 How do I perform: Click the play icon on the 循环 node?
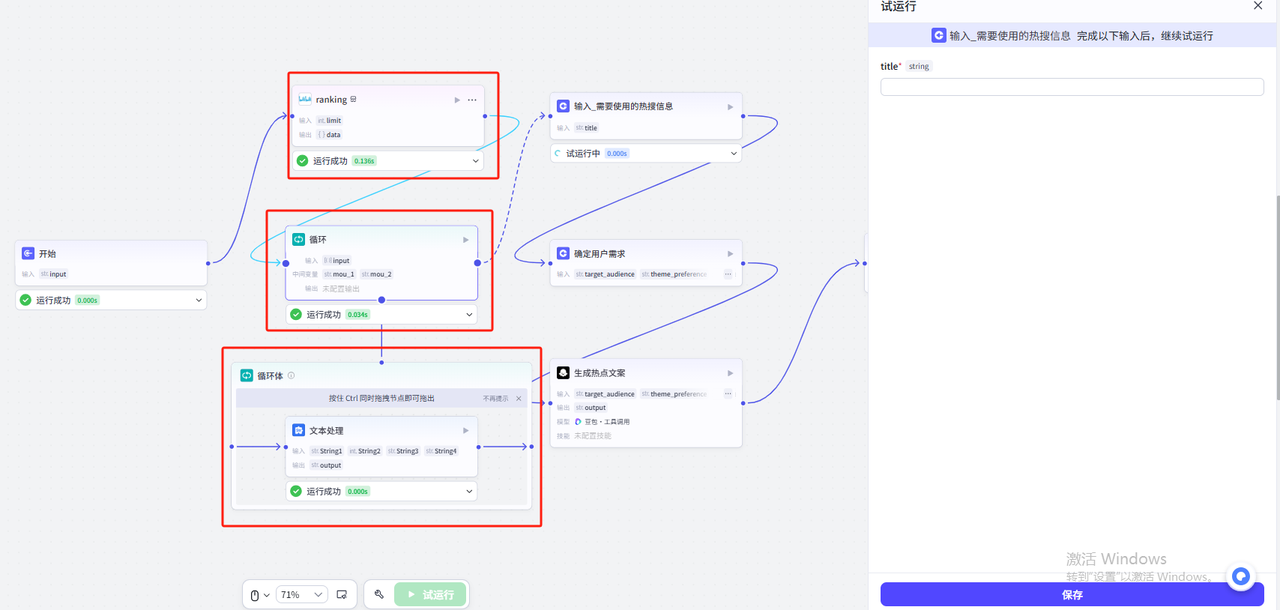(x=465, y=240)
